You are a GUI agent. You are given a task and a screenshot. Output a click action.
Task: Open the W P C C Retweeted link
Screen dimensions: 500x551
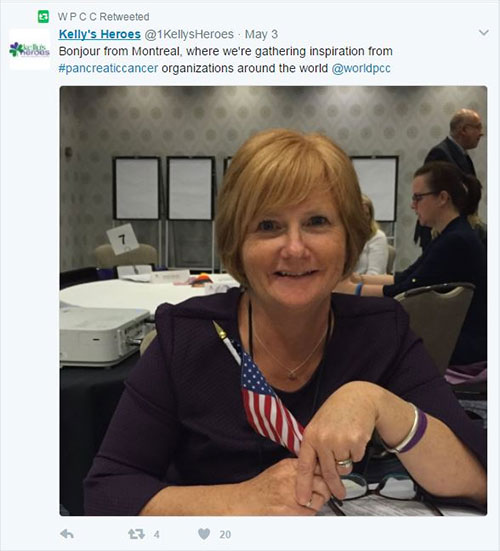(104, 17)
